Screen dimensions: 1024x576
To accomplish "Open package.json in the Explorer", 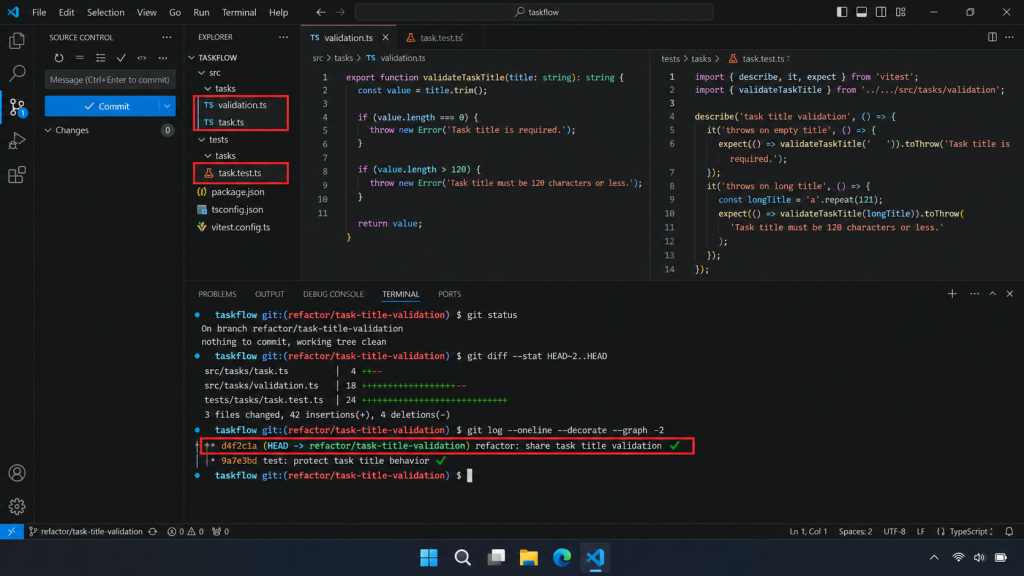I will pyautogui.click(x=238, y=192).
